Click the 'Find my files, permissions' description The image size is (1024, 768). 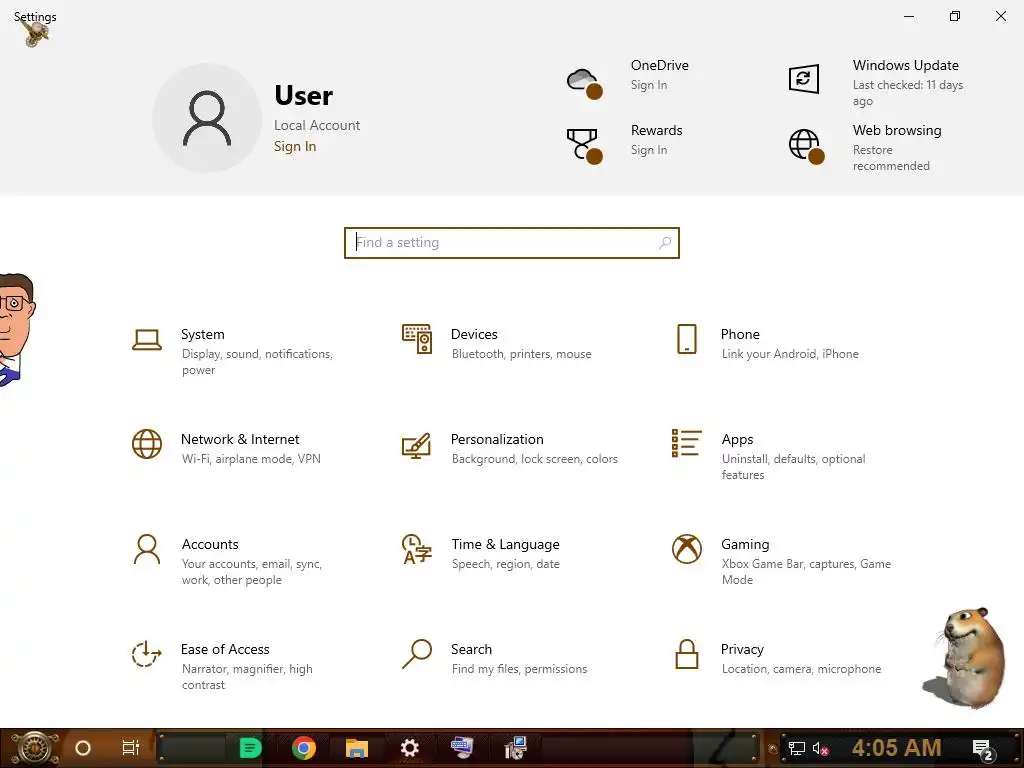tap(519, 669)
